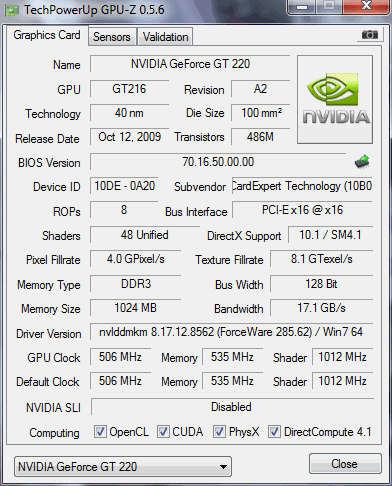The image size is (392, 486).
Task: Click the BIOS Version field
Action: (x=218, y=162)
